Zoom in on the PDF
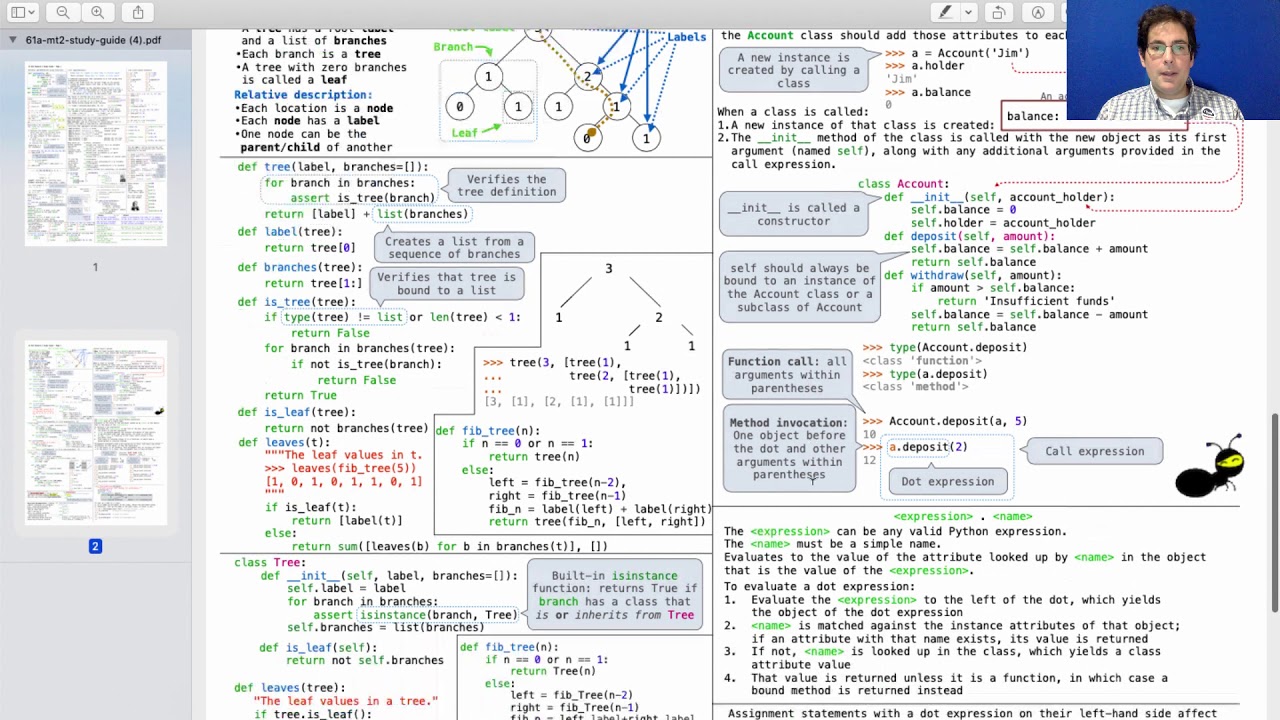1280x720 pixels. click(97, 12)
